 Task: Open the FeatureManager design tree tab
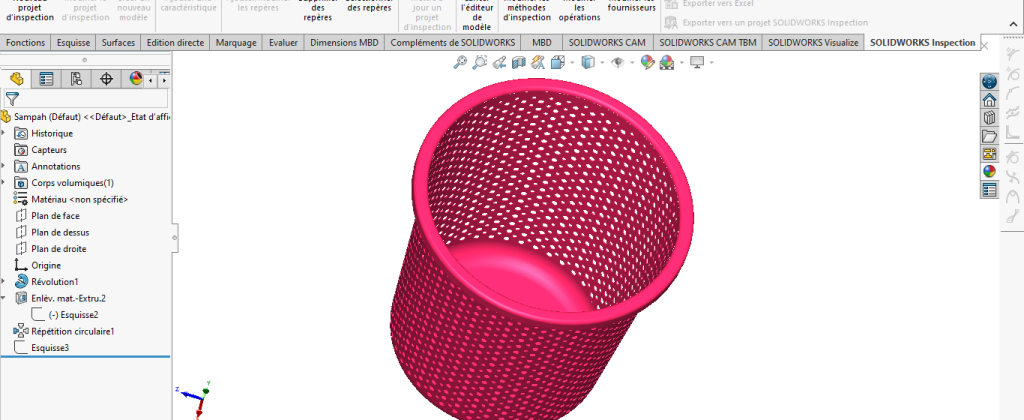[x=16, y=79]
